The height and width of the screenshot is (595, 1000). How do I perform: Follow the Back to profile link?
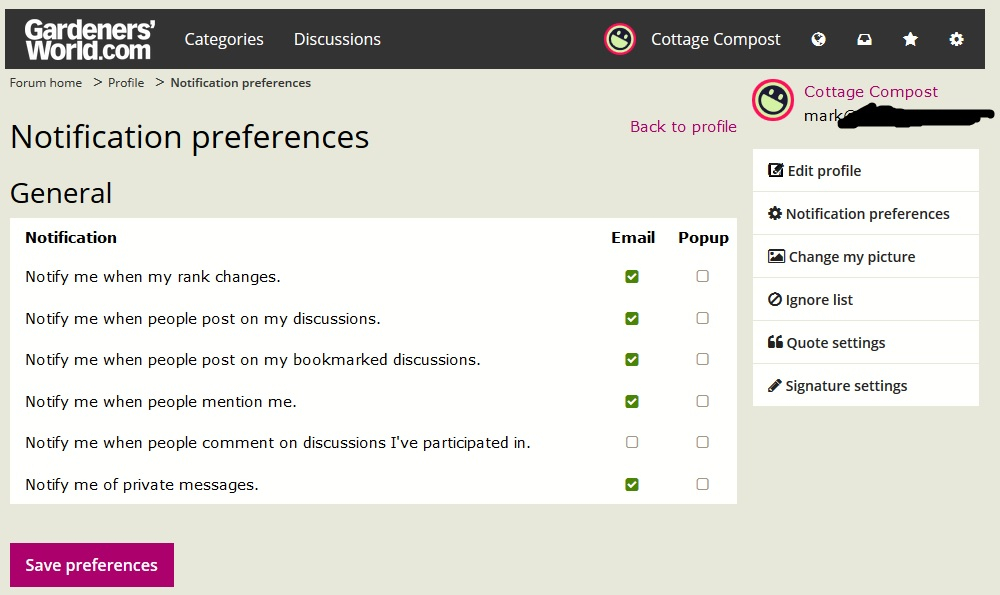click(683, 126)
